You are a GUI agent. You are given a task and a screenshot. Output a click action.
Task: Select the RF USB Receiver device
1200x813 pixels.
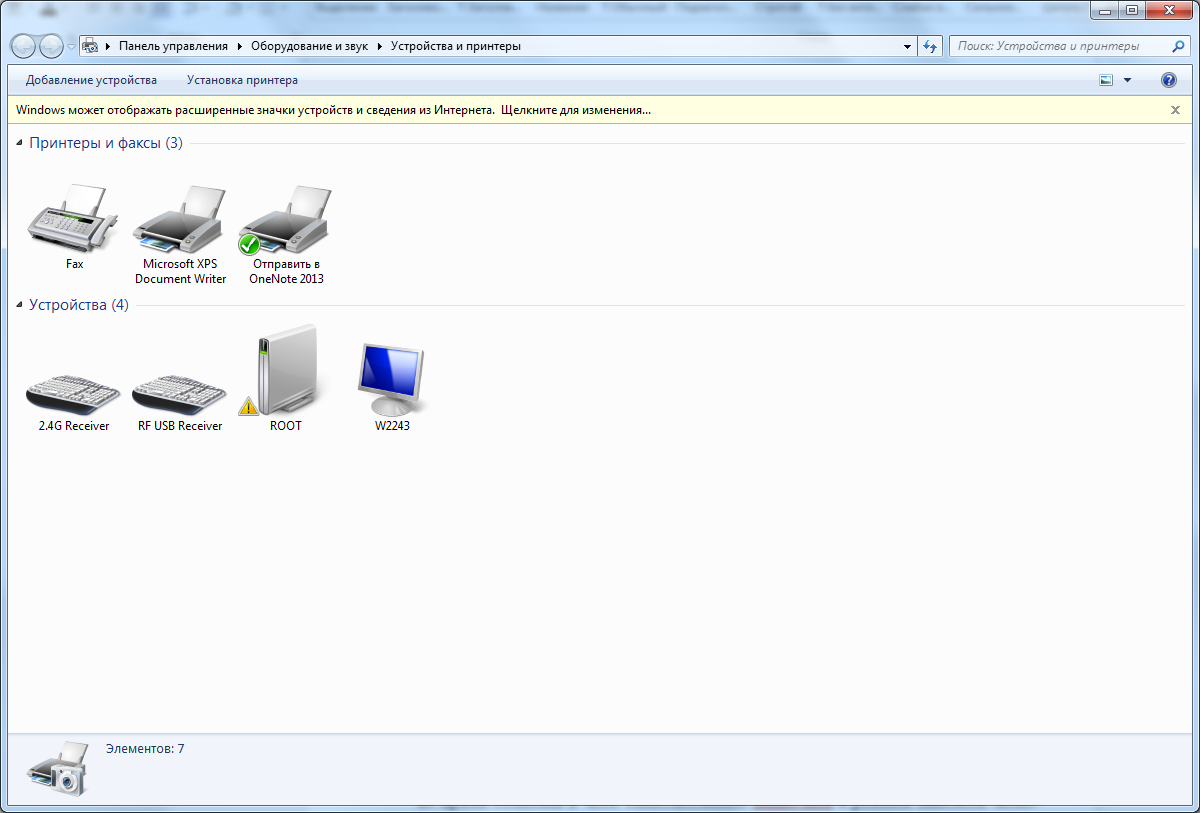tap(180, 388)
